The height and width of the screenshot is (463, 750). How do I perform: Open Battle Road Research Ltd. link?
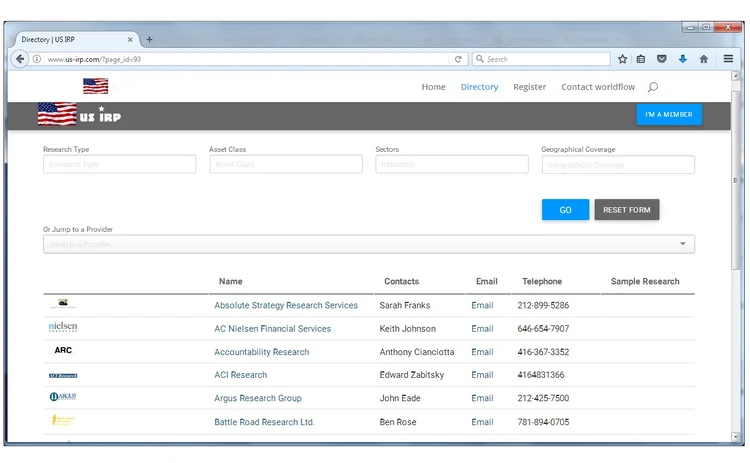264,422
